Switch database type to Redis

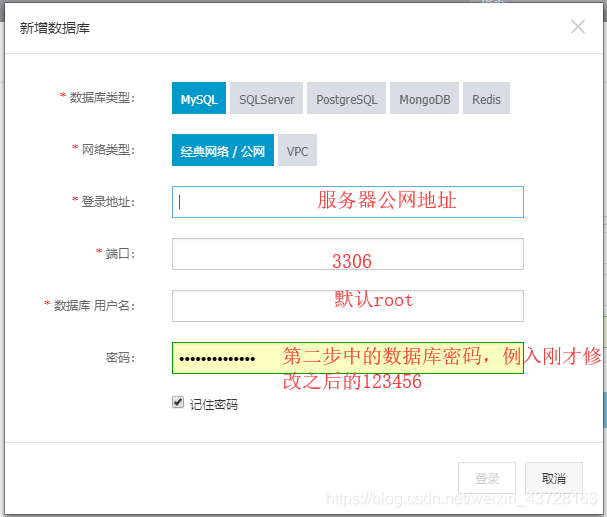click(486, 98)
